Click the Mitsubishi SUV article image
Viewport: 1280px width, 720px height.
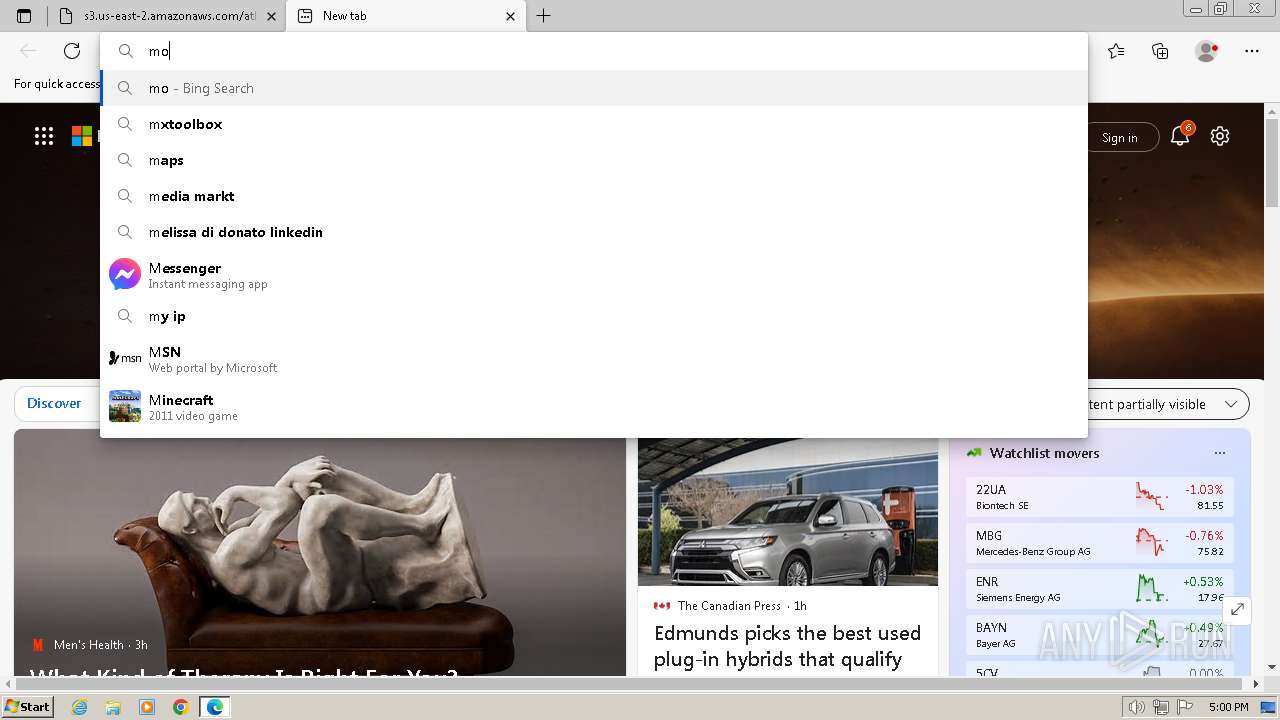point(788,512)
